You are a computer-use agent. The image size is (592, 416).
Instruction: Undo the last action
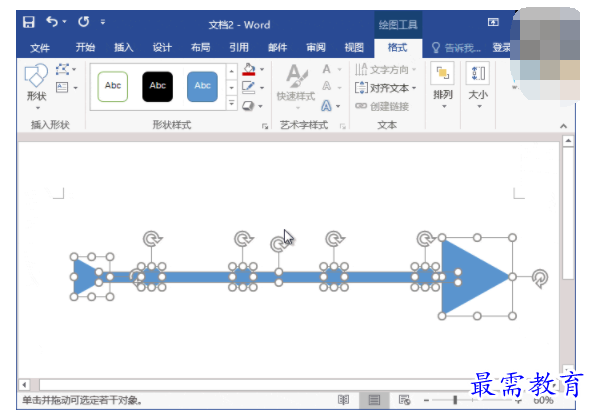coord(52,22)
